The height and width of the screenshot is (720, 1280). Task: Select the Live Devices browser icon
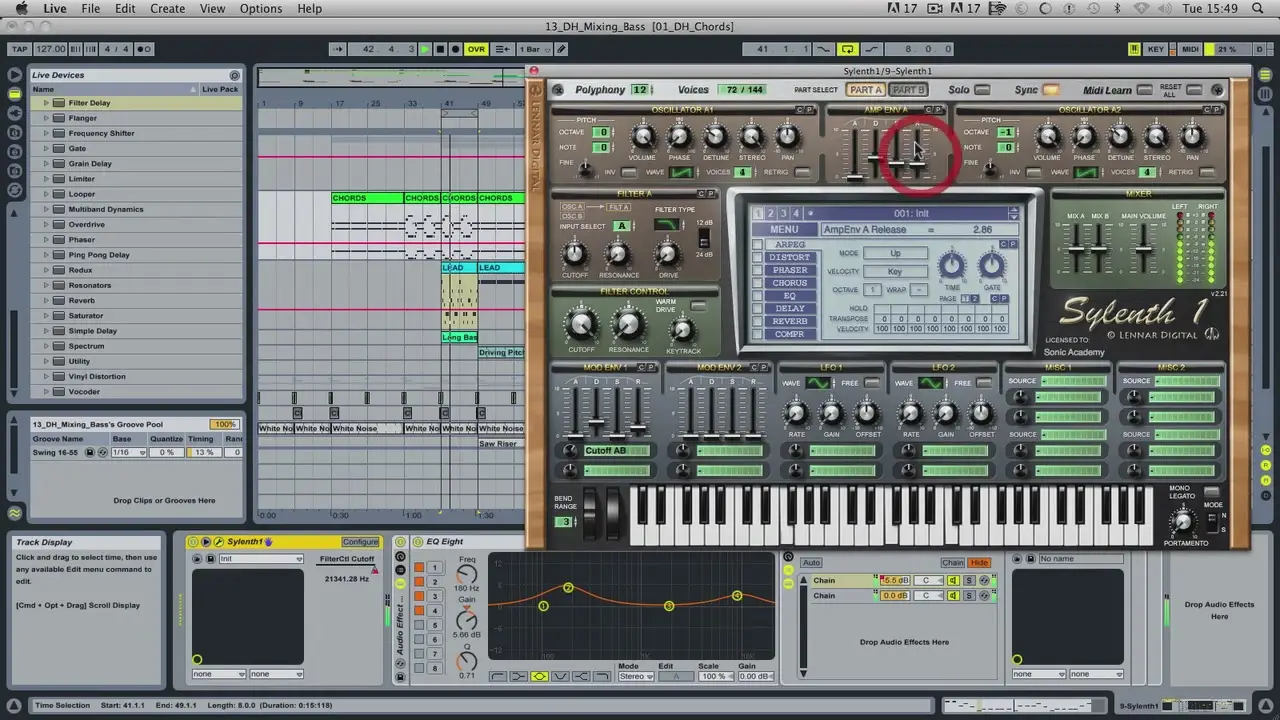point(14,93)
